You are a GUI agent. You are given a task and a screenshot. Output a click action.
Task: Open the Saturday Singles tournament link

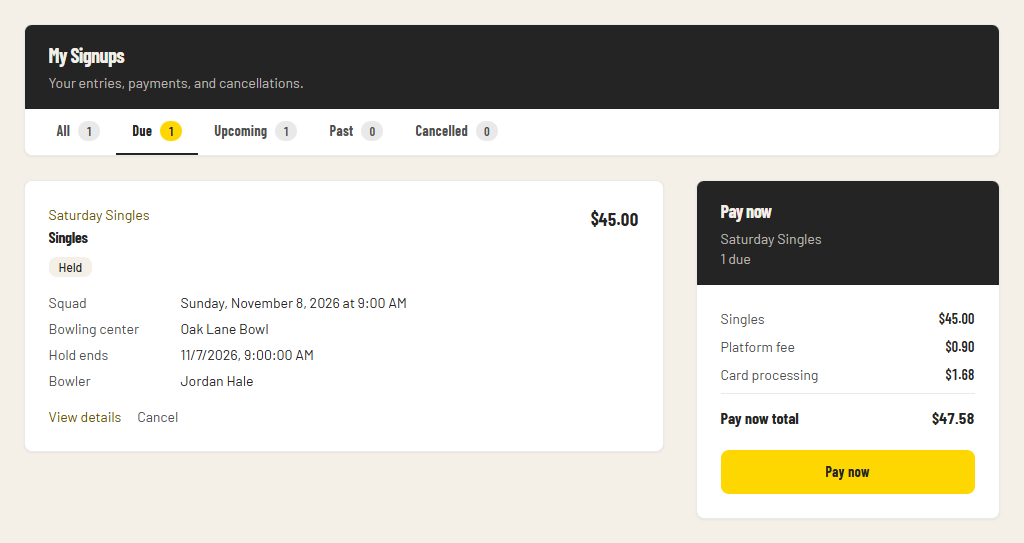[x=99, y=216]
